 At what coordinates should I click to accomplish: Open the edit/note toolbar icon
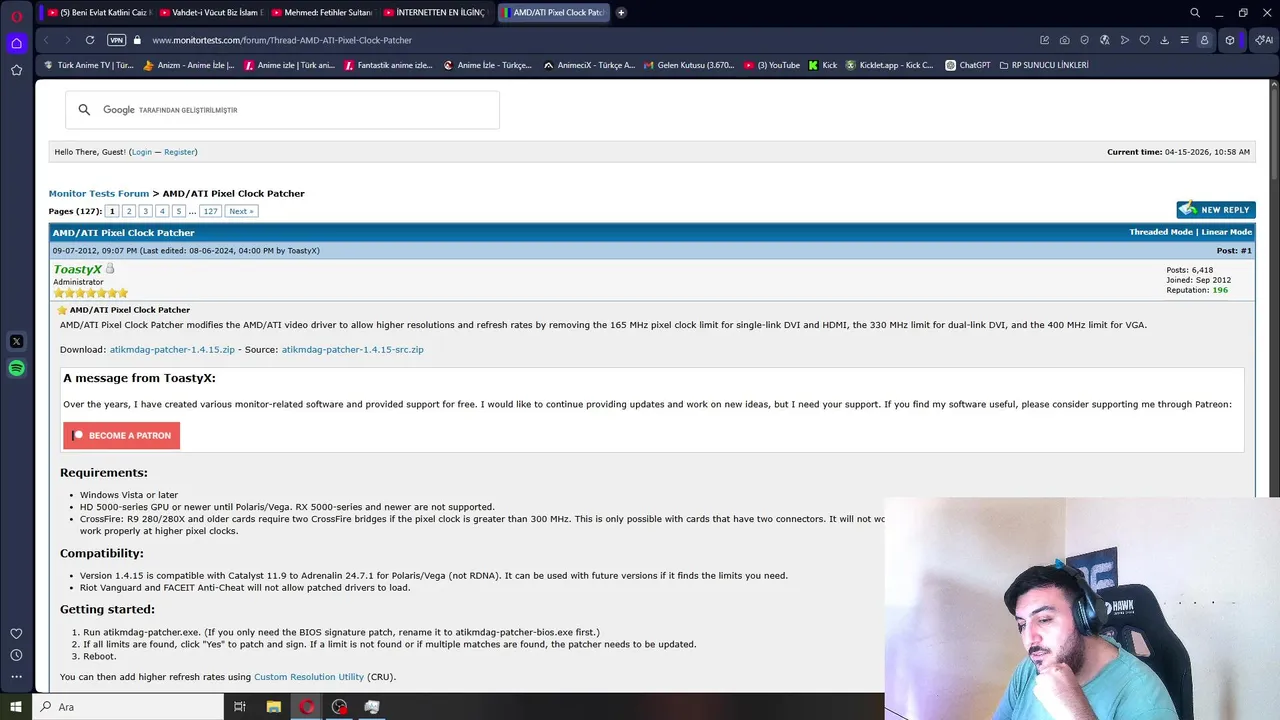click(1044, 40)
